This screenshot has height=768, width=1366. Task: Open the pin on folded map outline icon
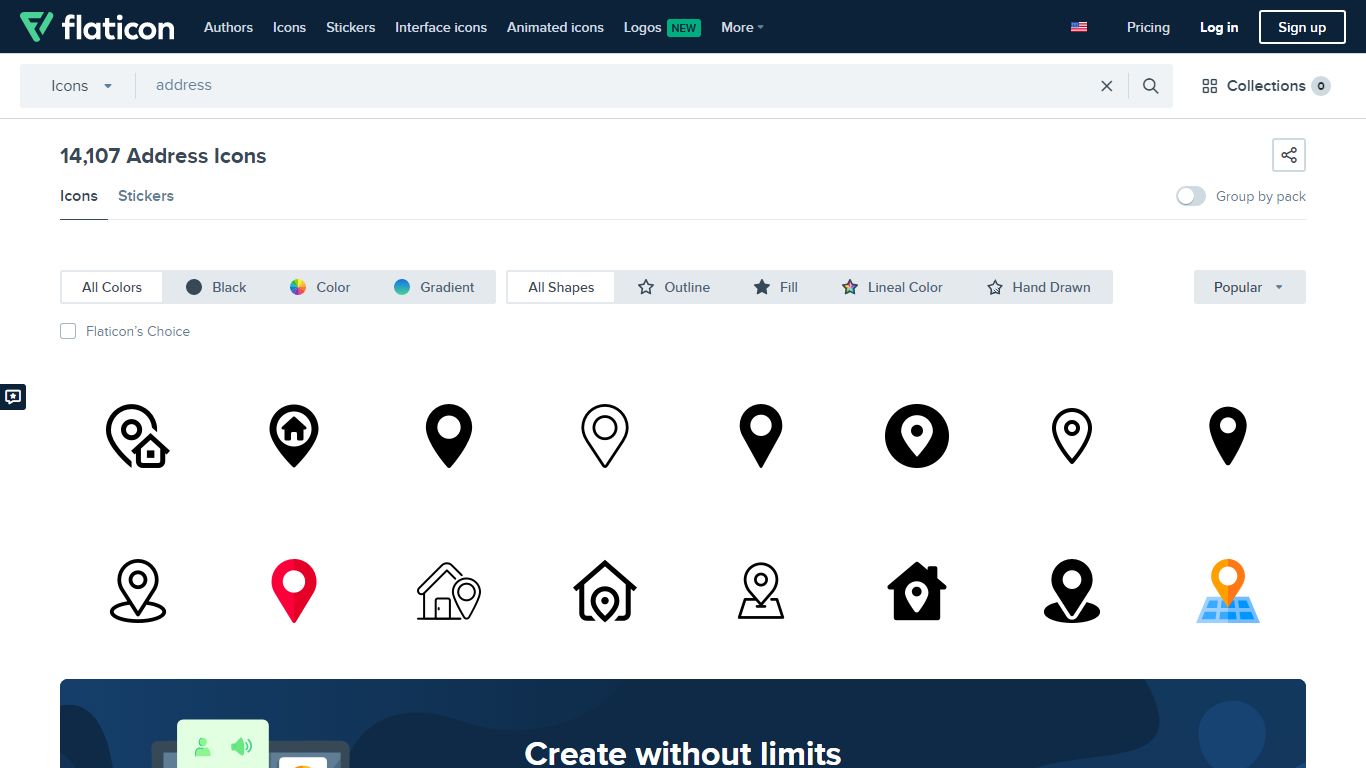point(761,591)
